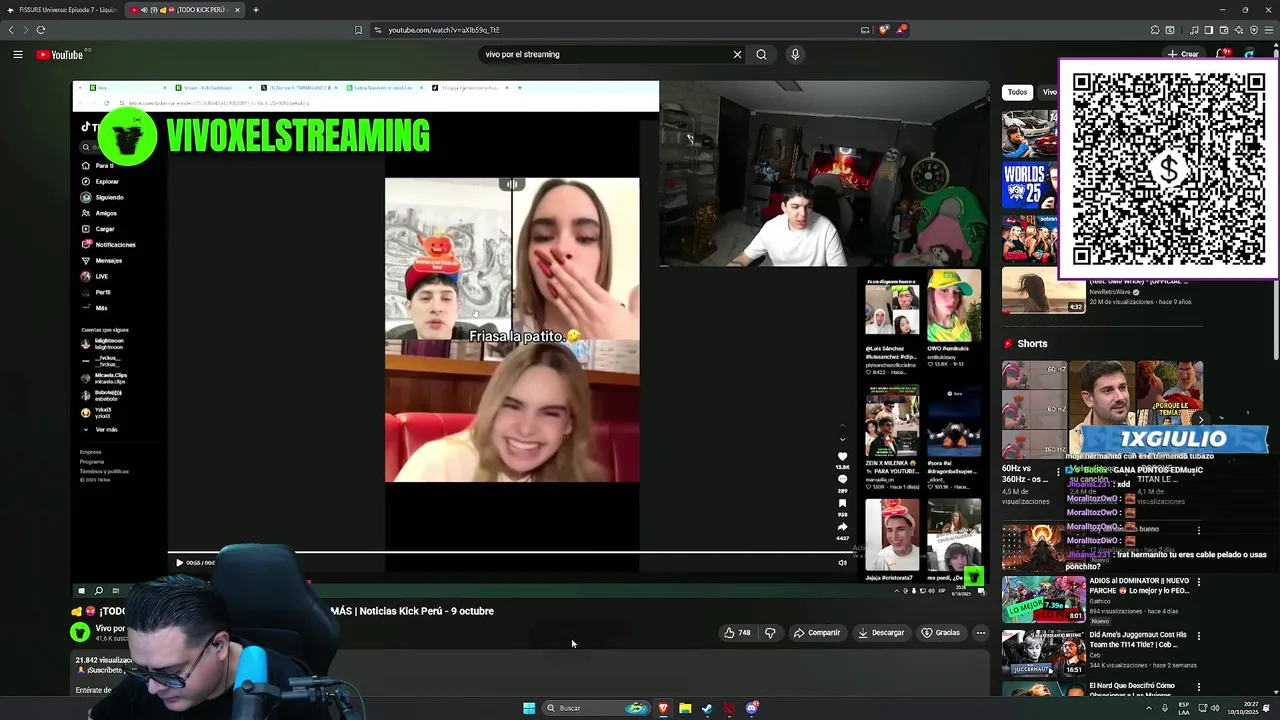Go back in browser history

pos(11,30)
